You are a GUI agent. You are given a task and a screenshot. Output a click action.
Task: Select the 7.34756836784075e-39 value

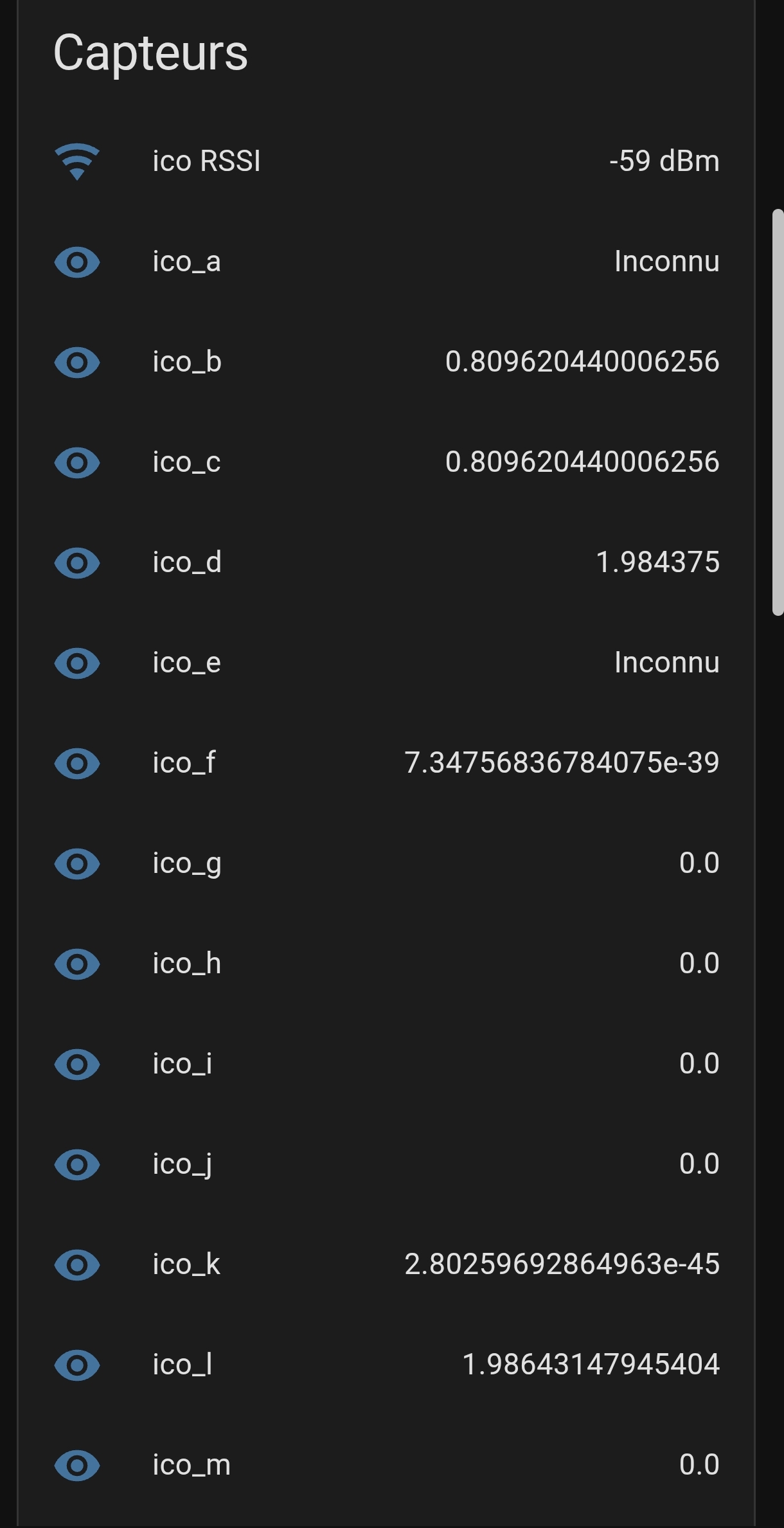tap(562, 763)
